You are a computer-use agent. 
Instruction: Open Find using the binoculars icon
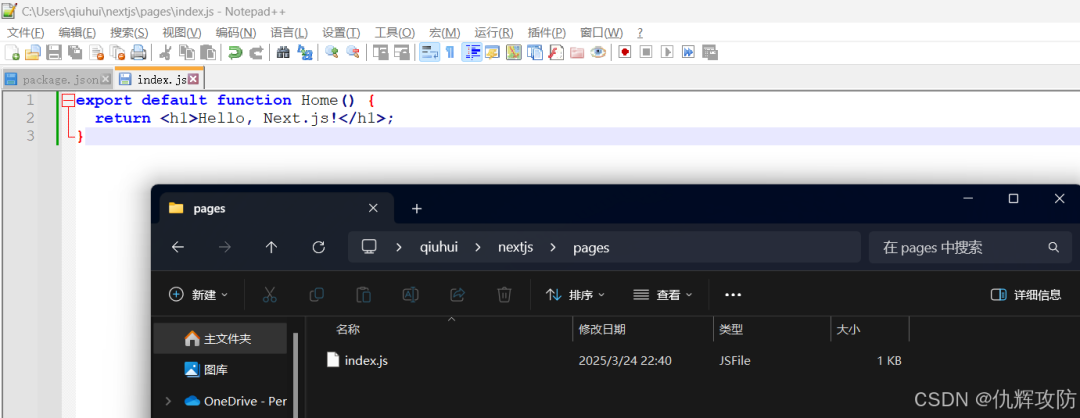coord(282,52)
